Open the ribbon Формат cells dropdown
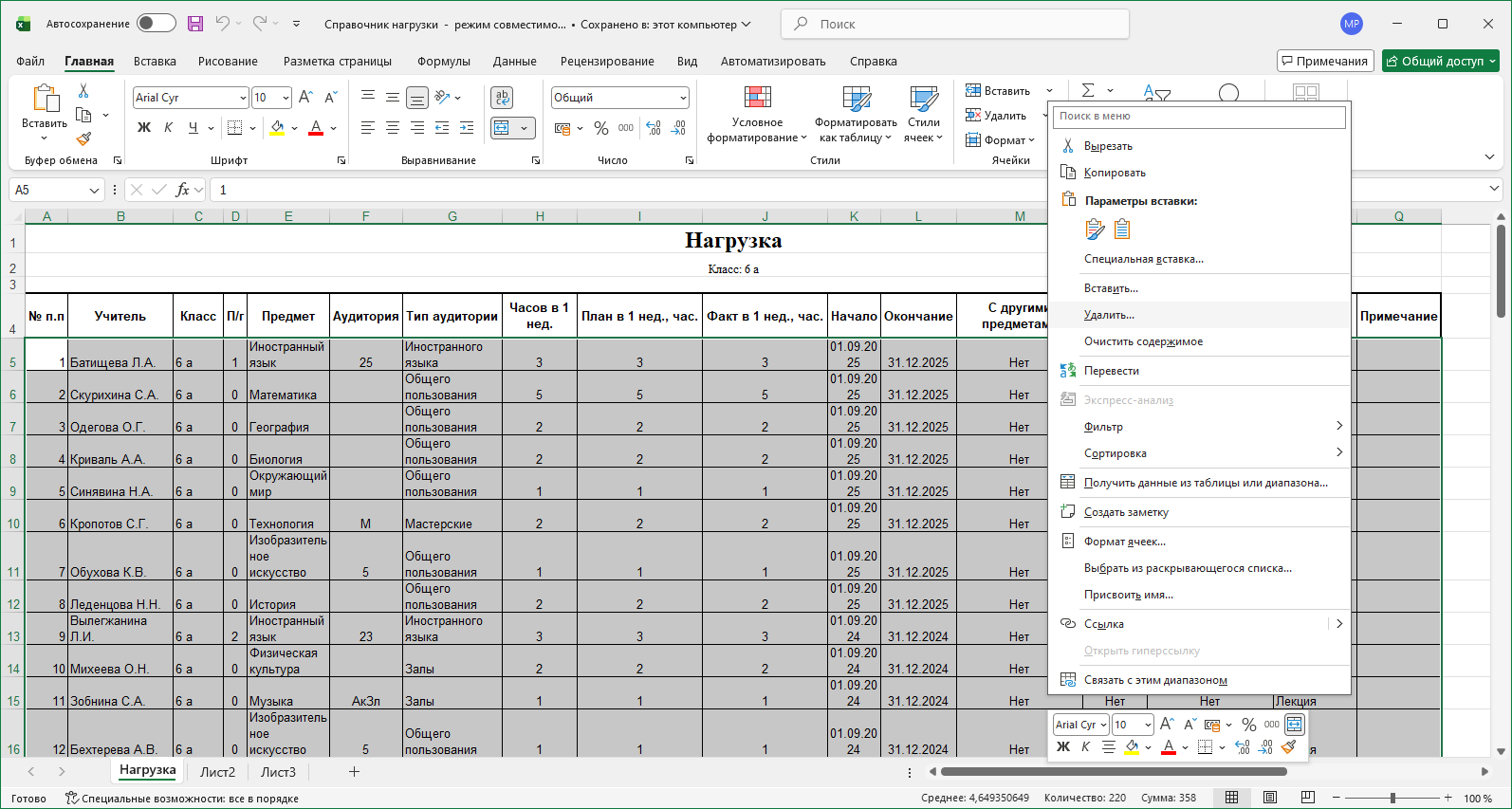Image resolution: width=1512 pixels, height=809 pixels. [x=1001, y=140]
